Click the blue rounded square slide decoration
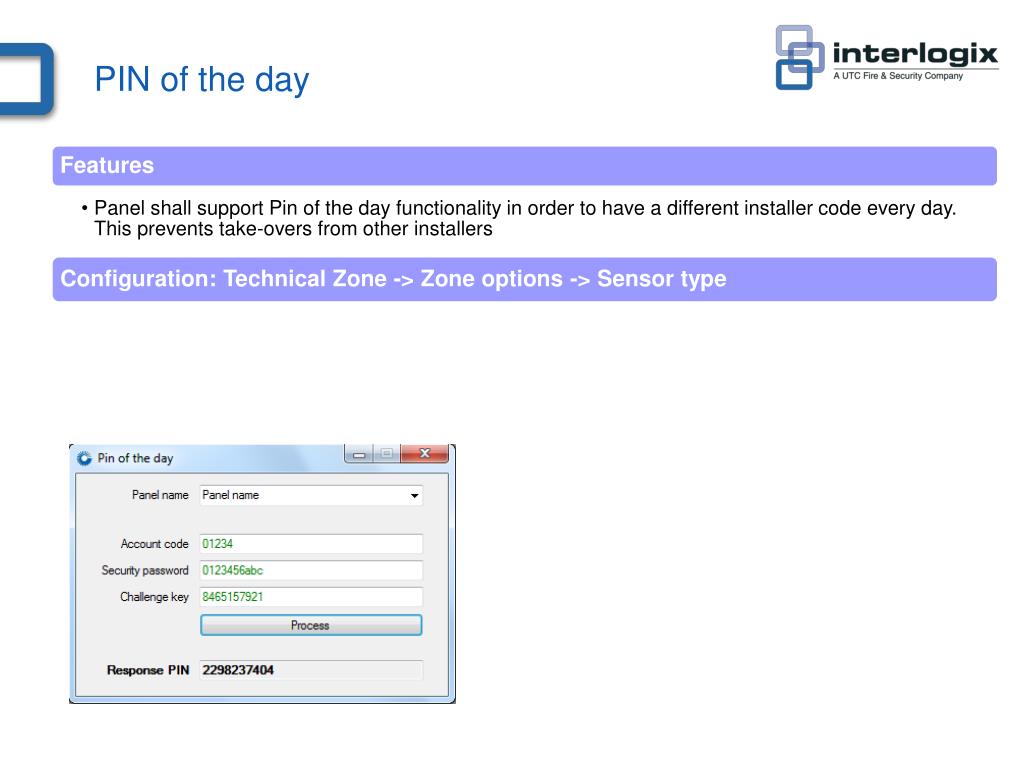 (27, 80)
